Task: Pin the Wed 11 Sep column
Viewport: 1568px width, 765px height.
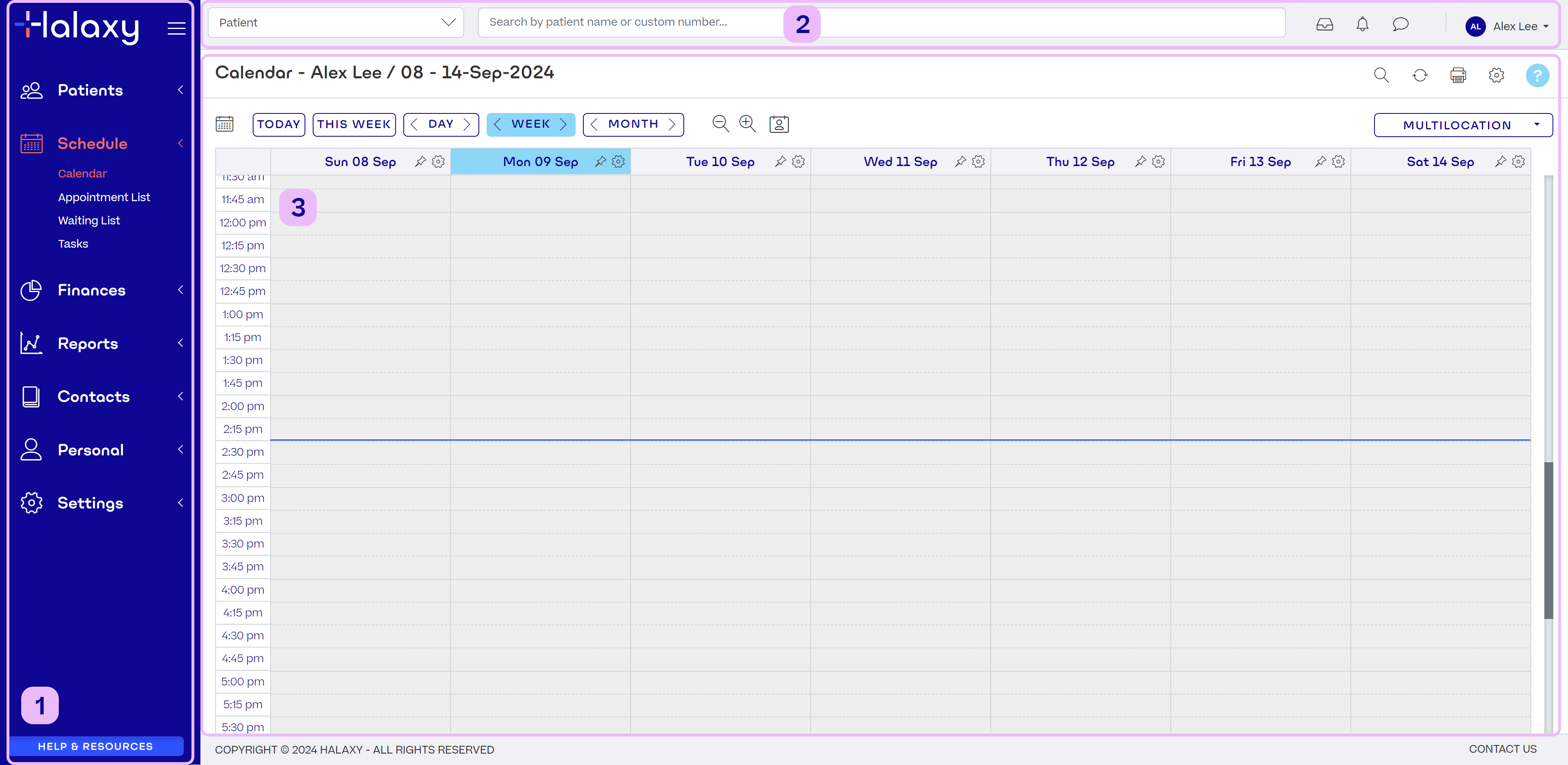Action: (x=960, y=162)
